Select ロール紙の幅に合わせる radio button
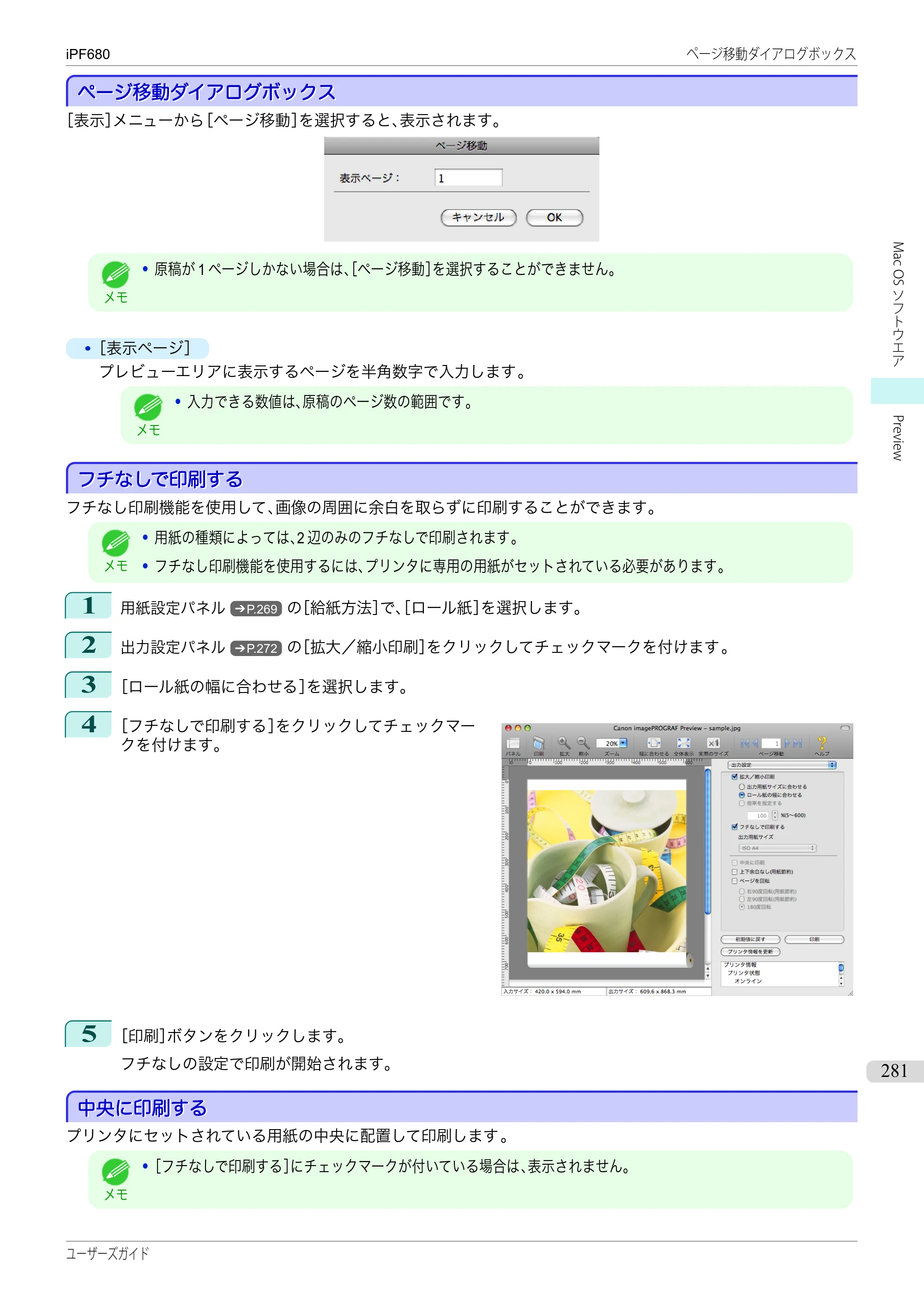924x1307 pixels. tap(742, 795)
